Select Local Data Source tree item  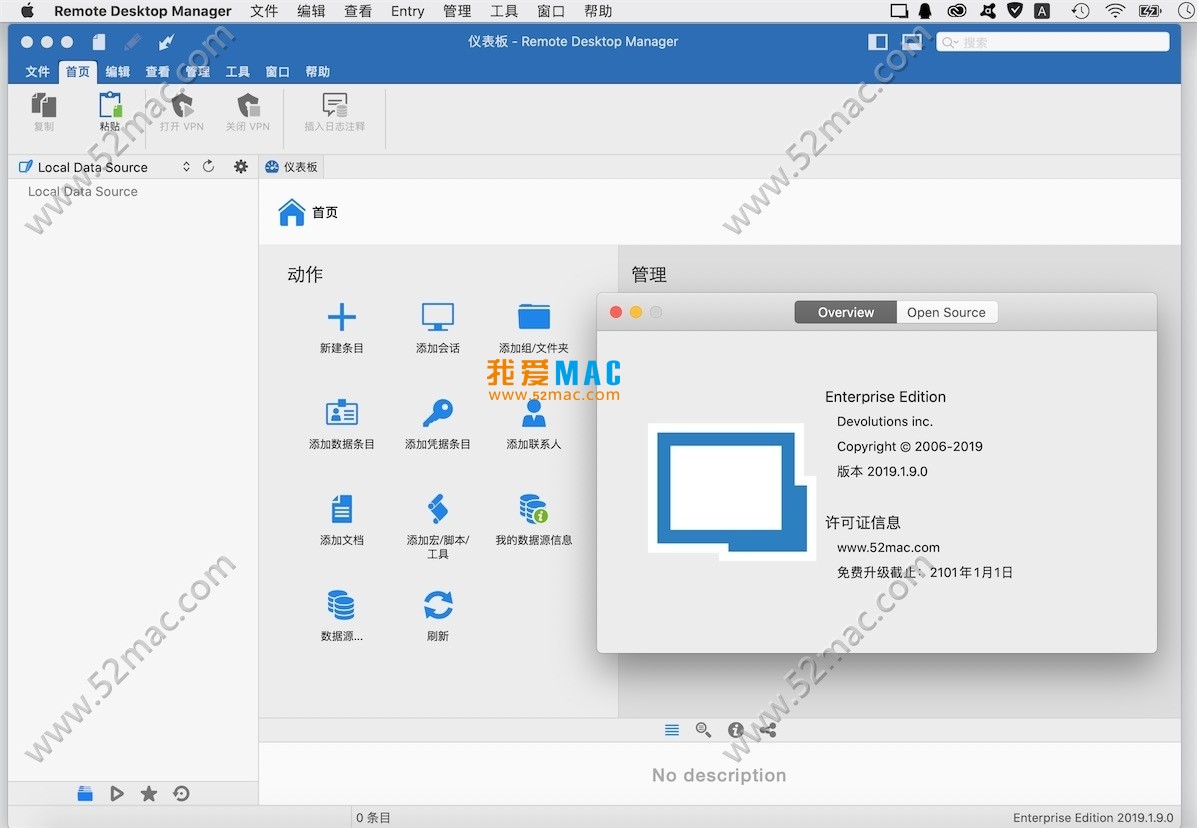[83, 192]
